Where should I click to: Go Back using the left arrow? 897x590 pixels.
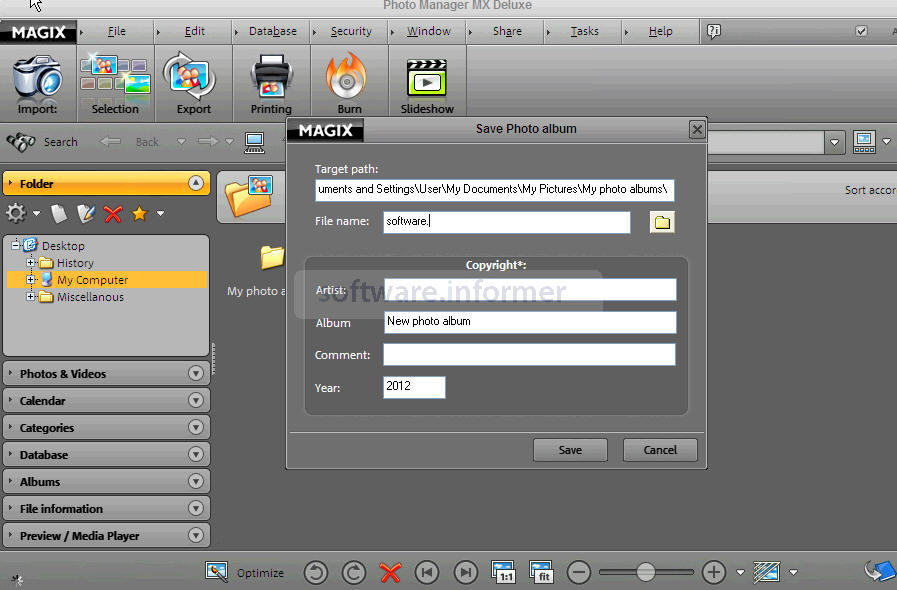tap(110, 141)
